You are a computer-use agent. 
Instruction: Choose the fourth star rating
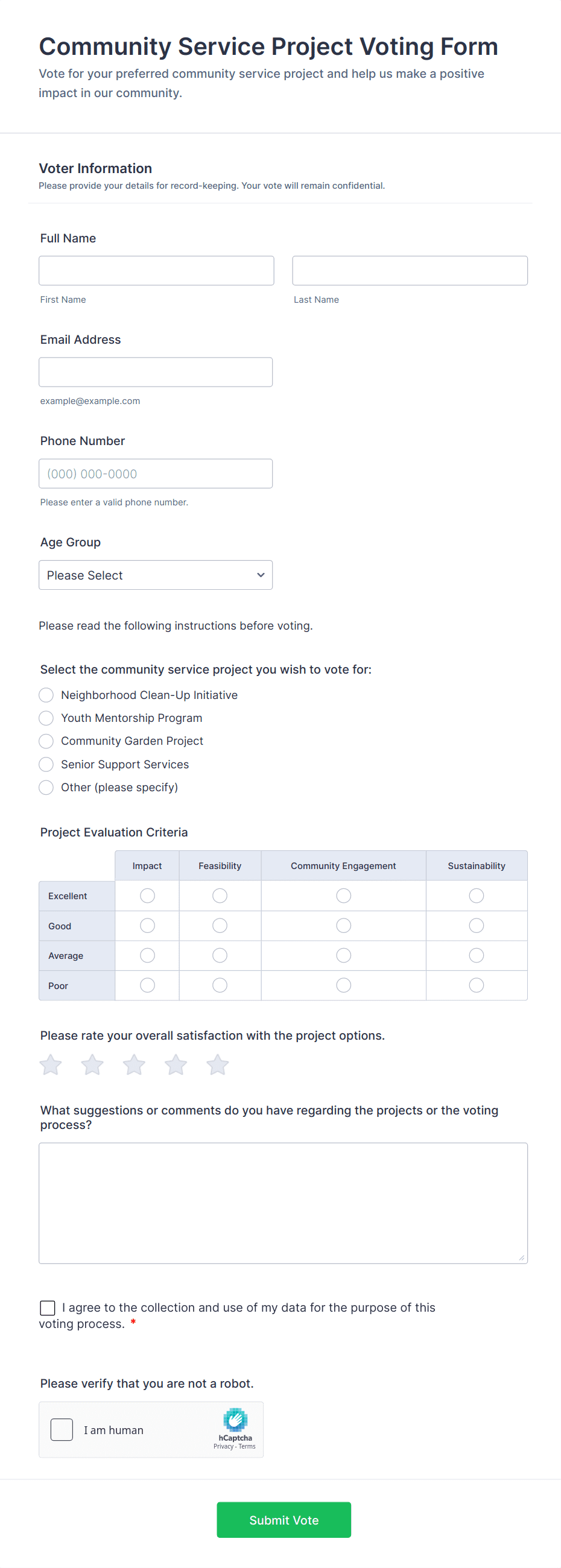(176, 1064)
